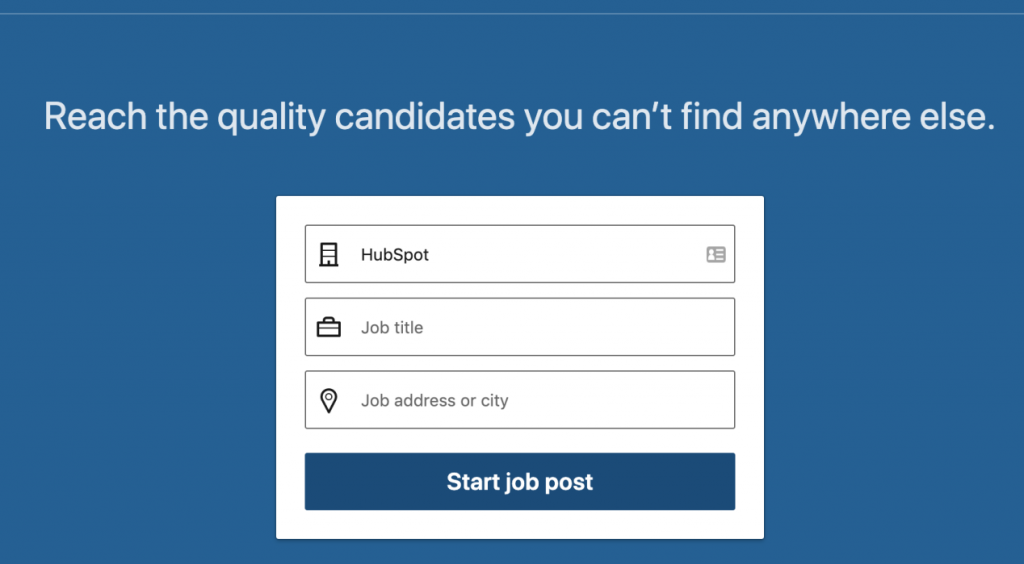Screen dimensions: 1024x564
Task: Click the white form card's top margin
Action: (520, 210)
